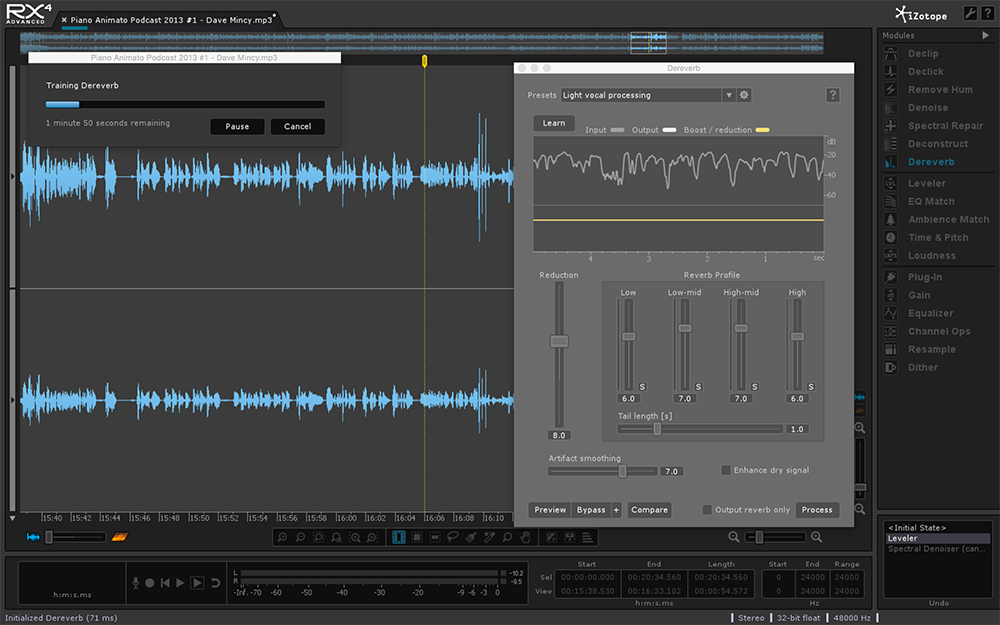Pause the Dereverb training
Viewport: 1000px width, 625px height.
click(237, 126)
